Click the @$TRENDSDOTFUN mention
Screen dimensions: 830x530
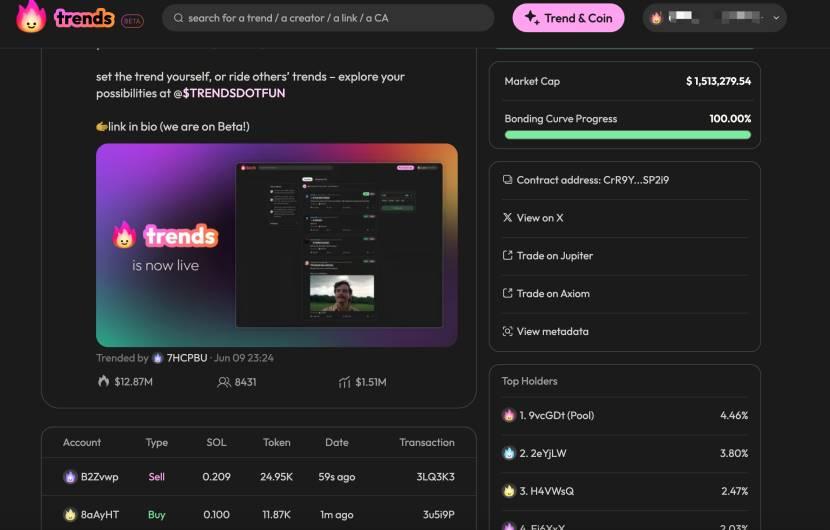click(229, 93)
